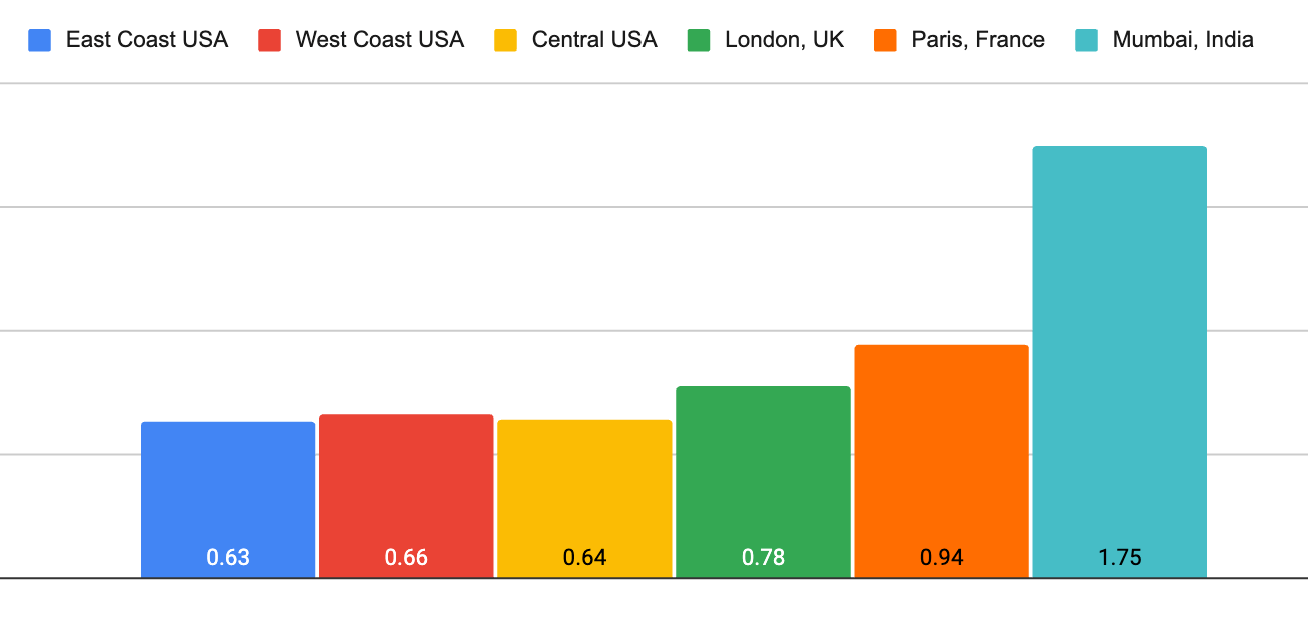The height and width of the screenshot is (618, 1308).
Task: Select the 0.63 data label
Action: pyautogui.click(x=228, y=557)
